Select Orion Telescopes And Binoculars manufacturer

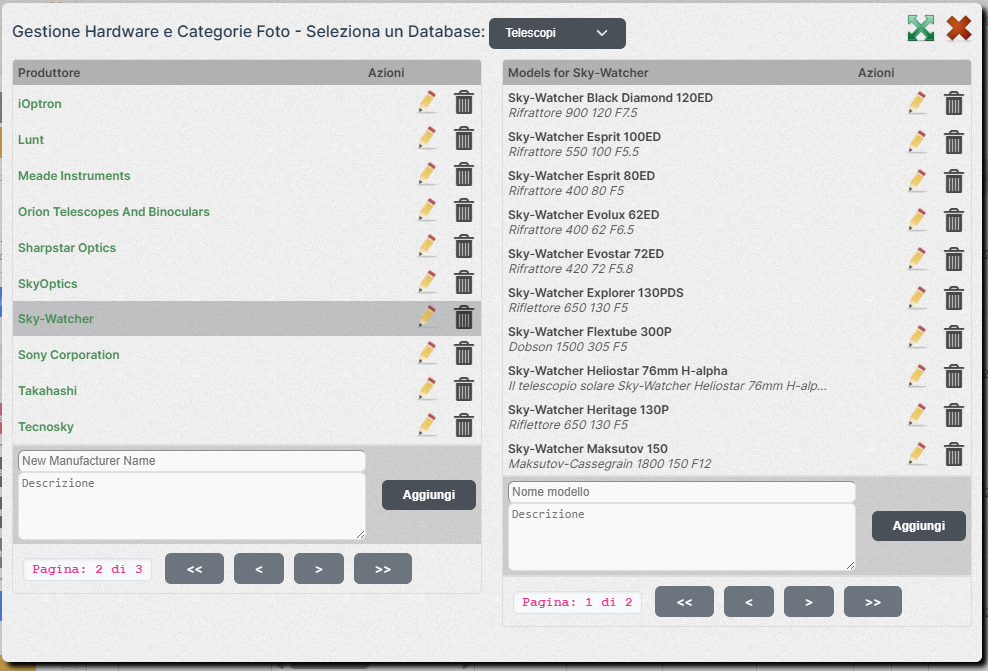[x=114, y=212]
